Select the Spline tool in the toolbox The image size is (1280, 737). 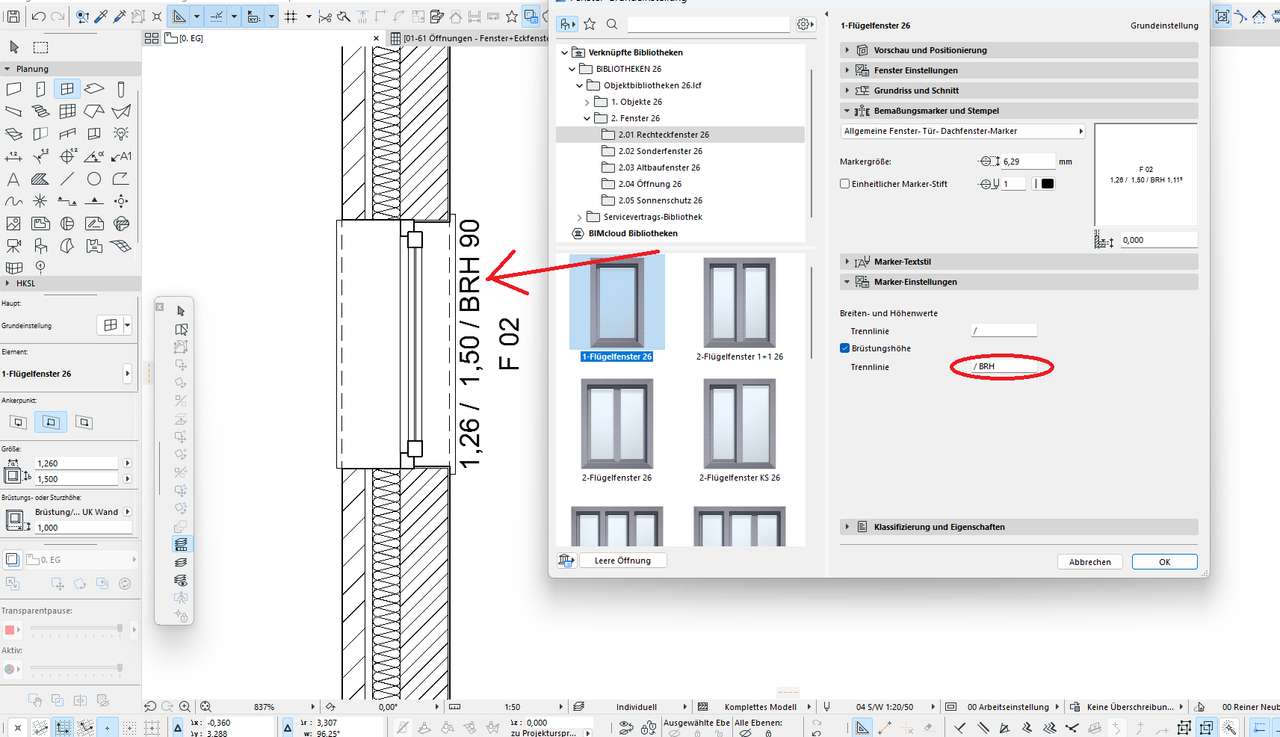click(x=14, y=201)
